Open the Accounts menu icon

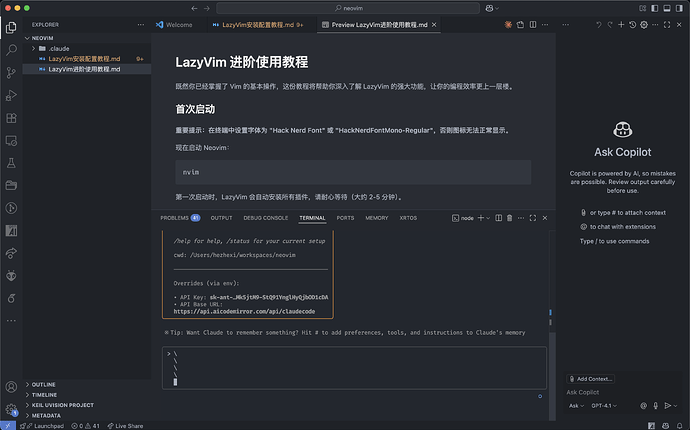[11, 387]
